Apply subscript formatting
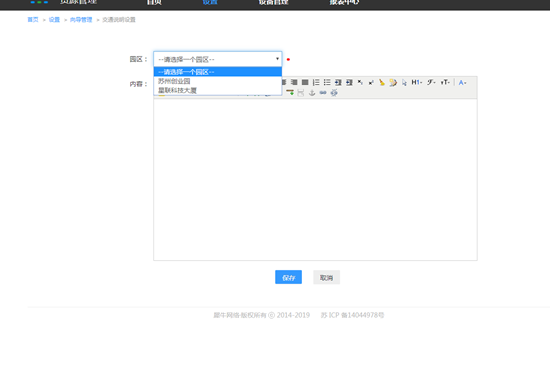550x388 pixels. click(360, 82)
